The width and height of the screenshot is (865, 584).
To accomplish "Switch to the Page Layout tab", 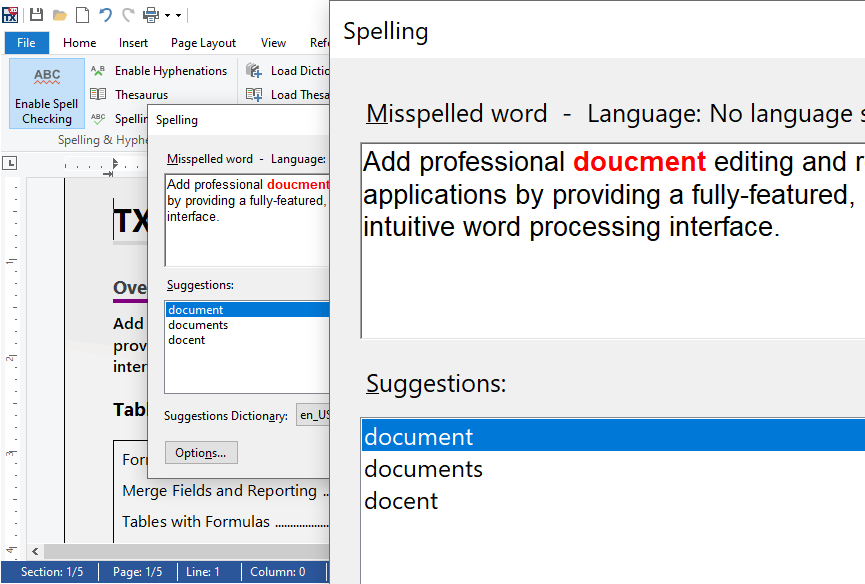I will pos(203,43).
